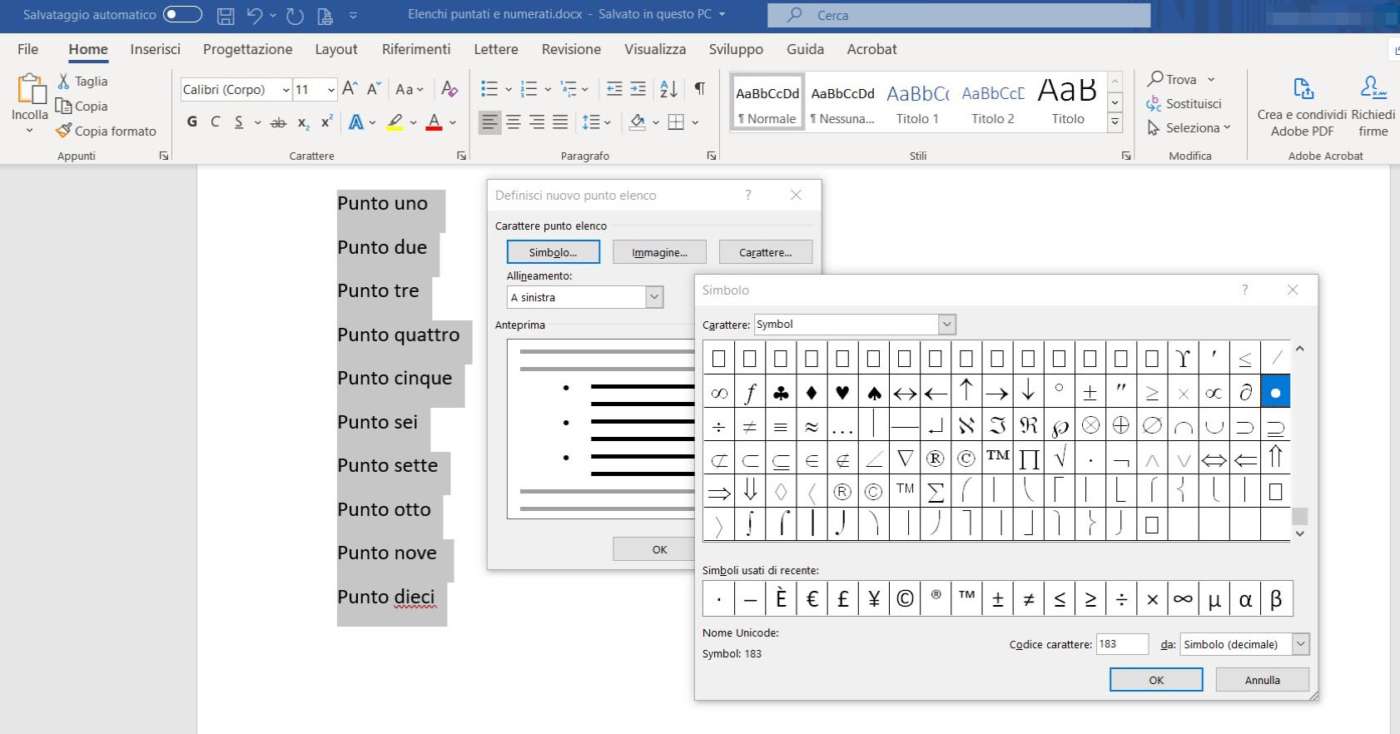Click the Codice carattere input field
Screen dimensions: 1400x734
pos(1121,645)
